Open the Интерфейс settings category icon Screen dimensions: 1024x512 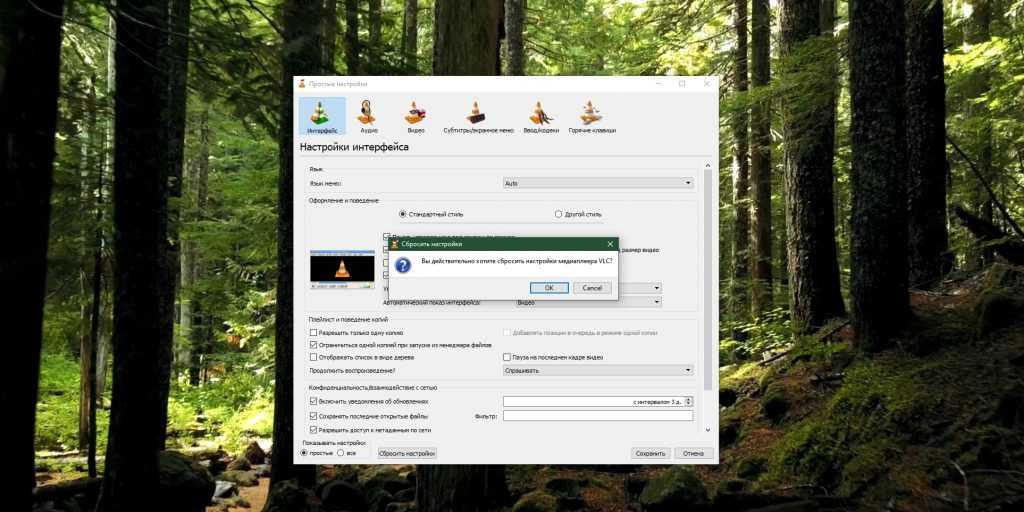point(322,115)
